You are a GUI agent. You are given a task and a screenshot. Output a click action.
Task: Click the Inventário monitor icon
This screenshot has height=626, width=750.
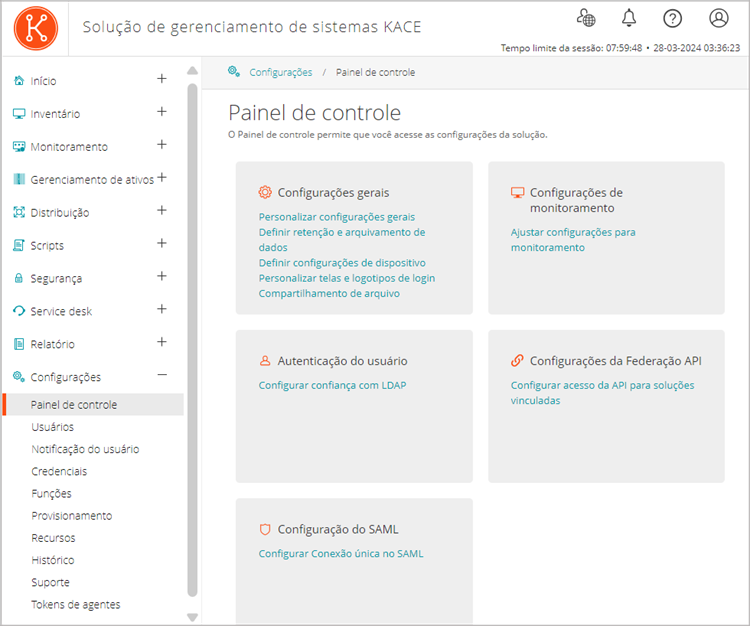19,113
